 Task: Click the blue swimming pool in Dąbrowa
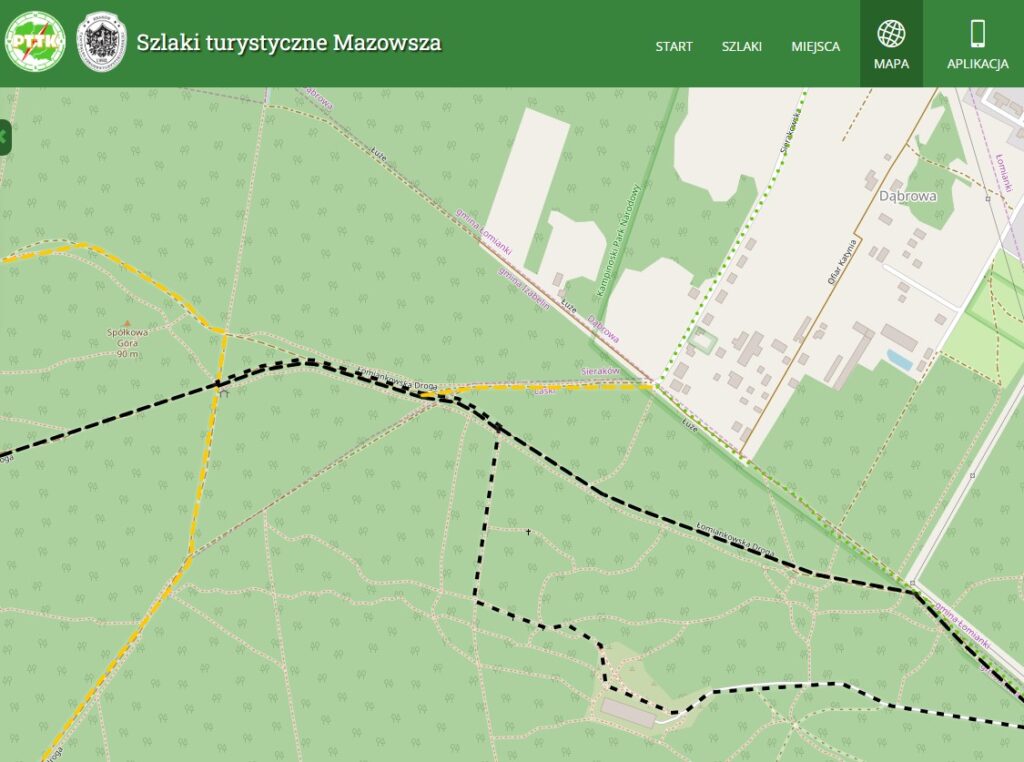(900, 359)
